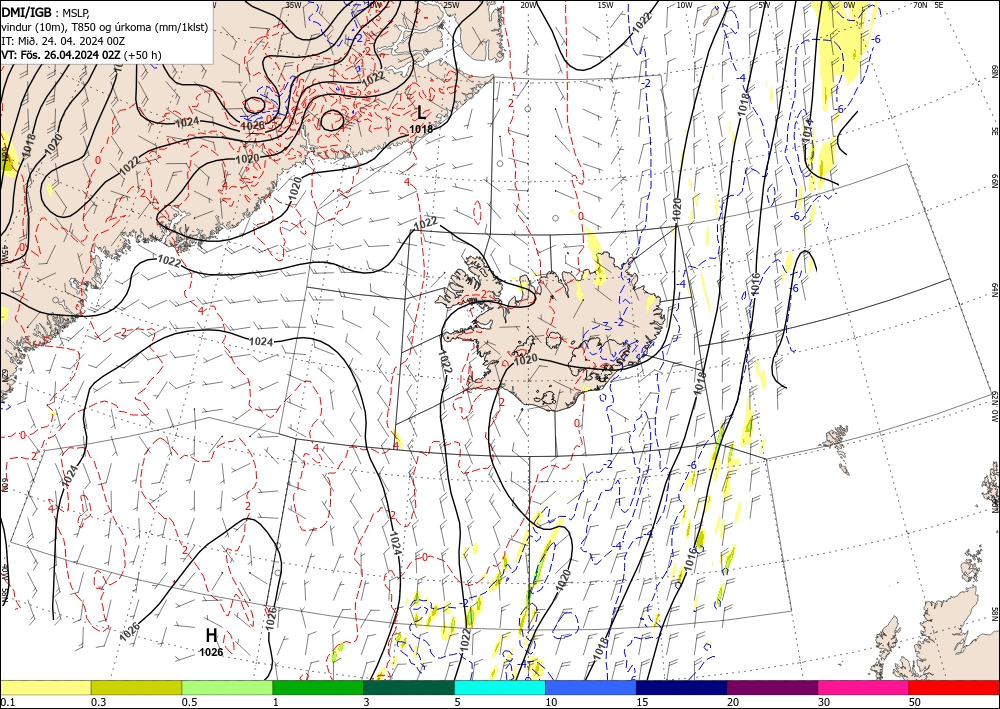The width and height of the screenshot is (1000, 709).
Task: Click the '20W' longitude label
Action: coord(528,5)
